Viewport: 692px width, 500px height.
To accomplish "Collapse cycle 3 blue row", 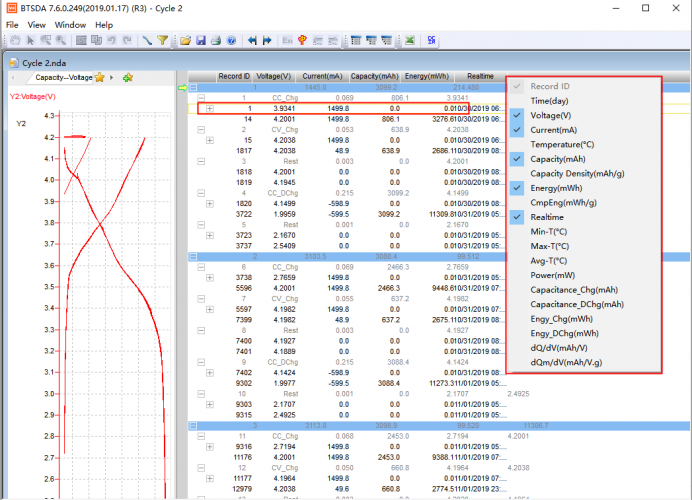I will (x=193, y=425).
